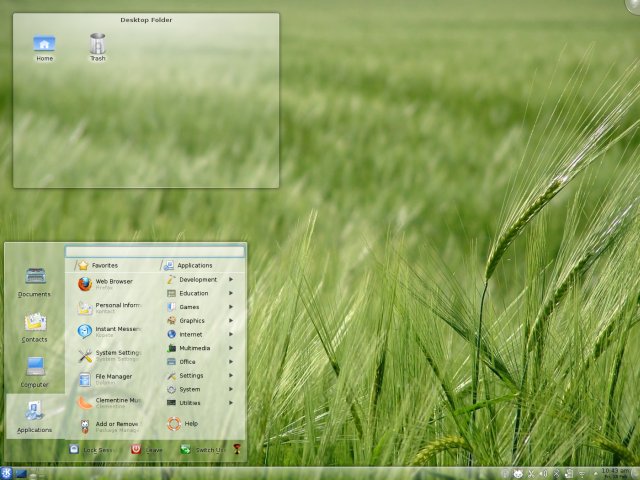Click the volume icon in system tray

tap(543, 473)
